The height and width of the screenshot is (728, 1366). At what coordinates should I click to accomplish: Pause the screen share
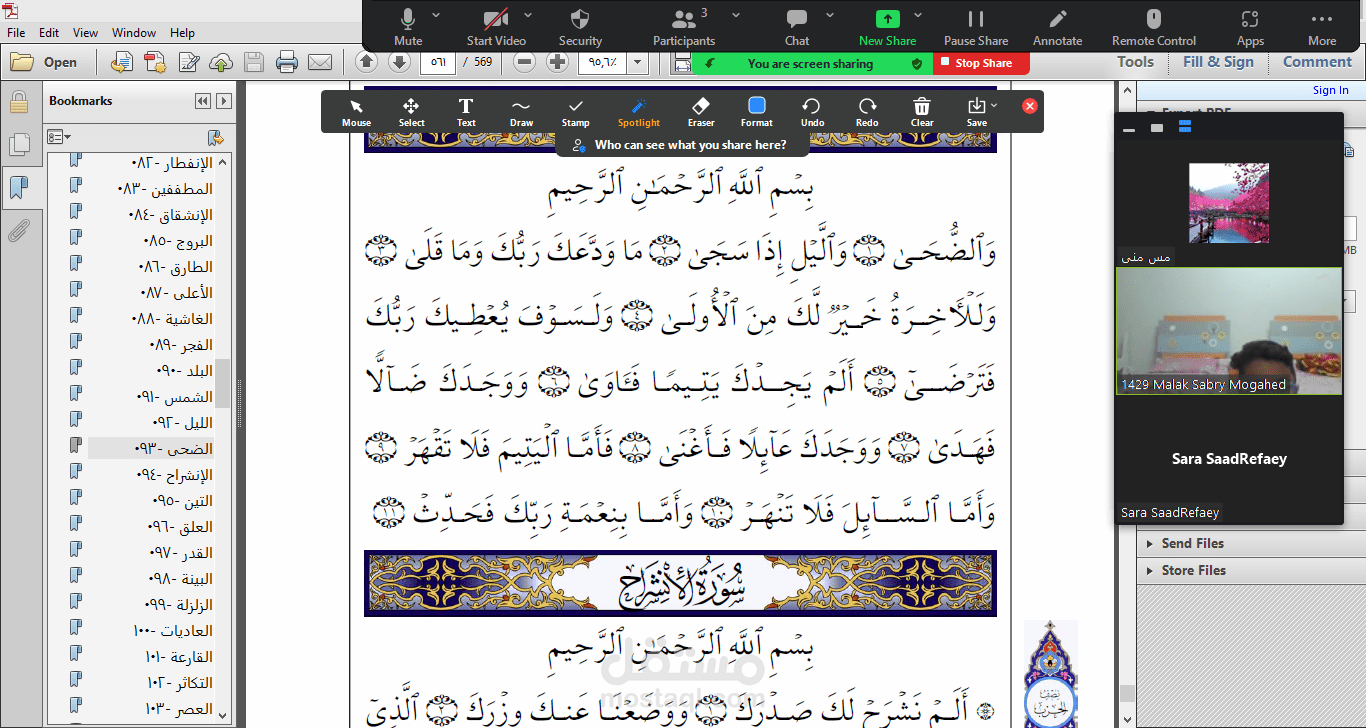[x=976, y=27]
